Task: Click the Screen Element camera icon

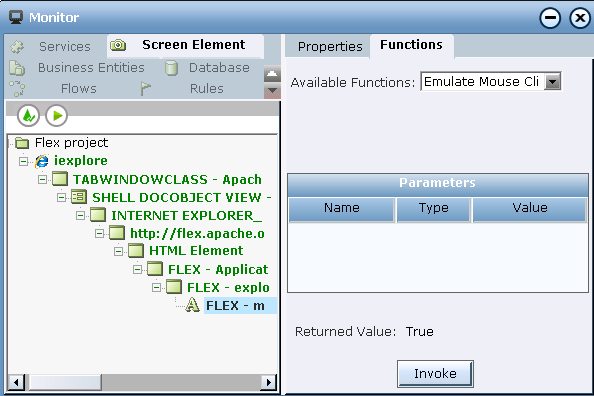Action: coord(118,45)
